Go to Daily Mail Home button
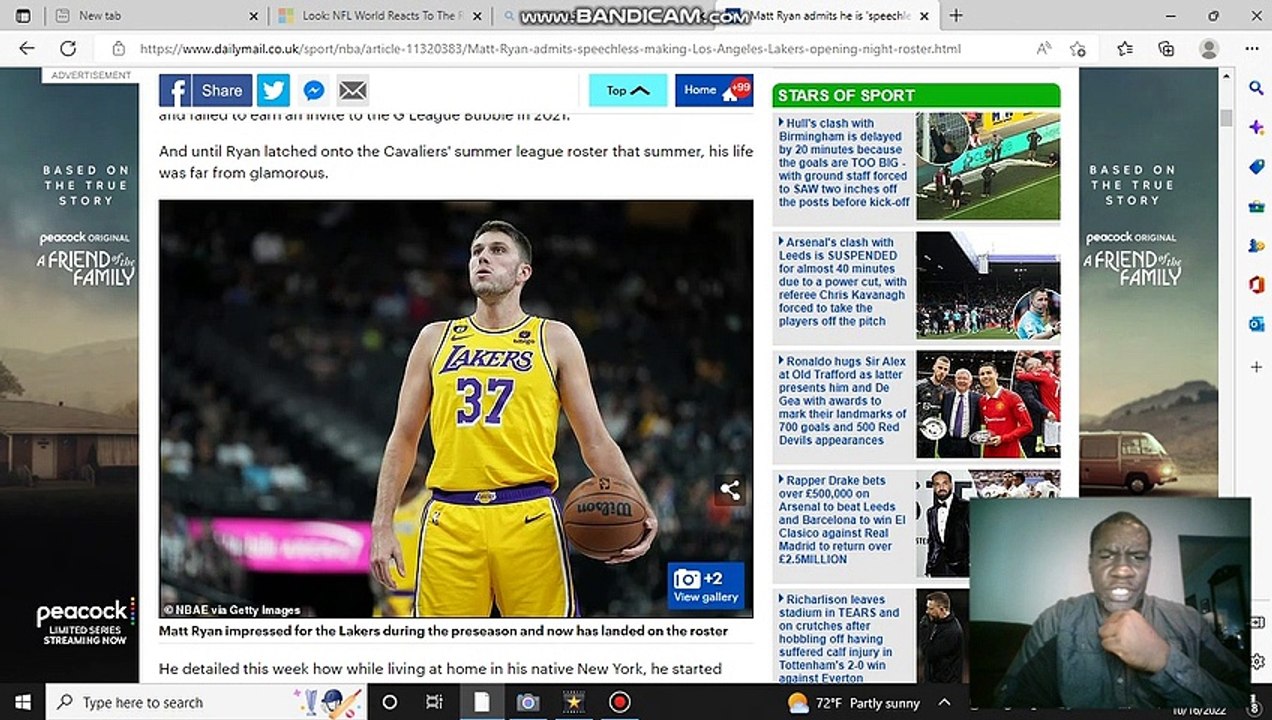1272x720 pixels. click(x=713, y=90)
